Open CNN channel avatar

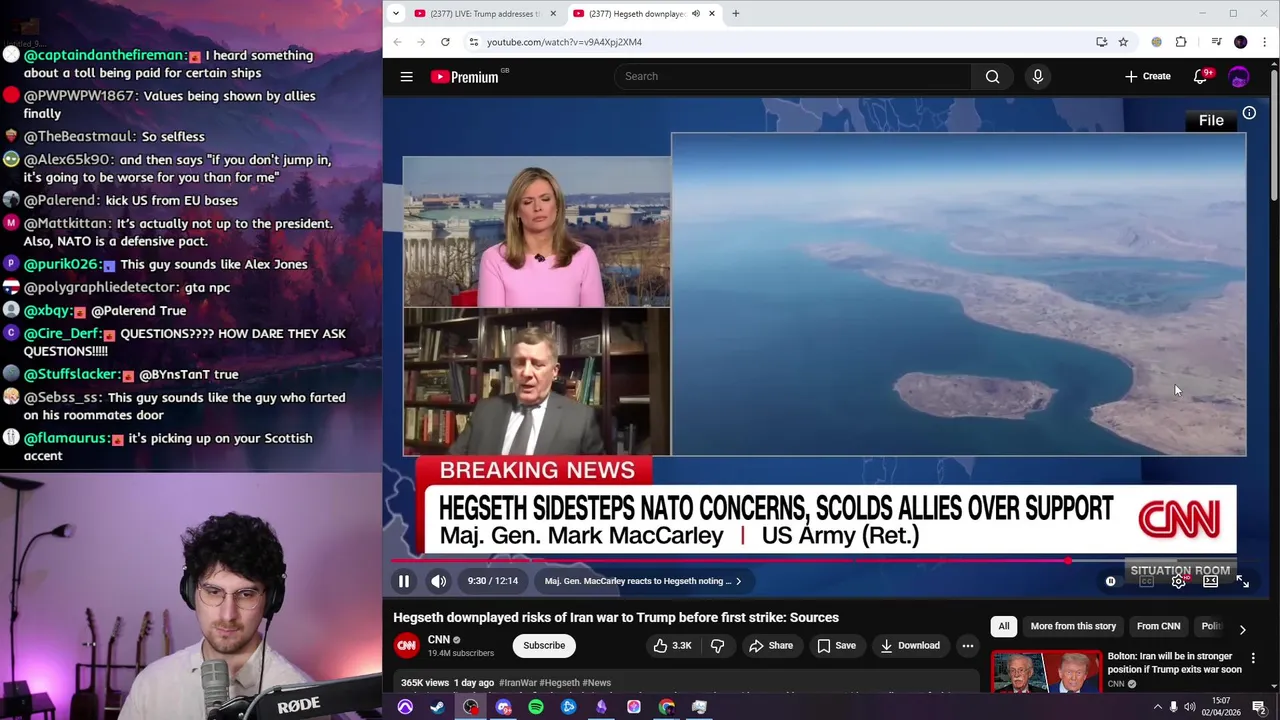click(x=406, y=645)
